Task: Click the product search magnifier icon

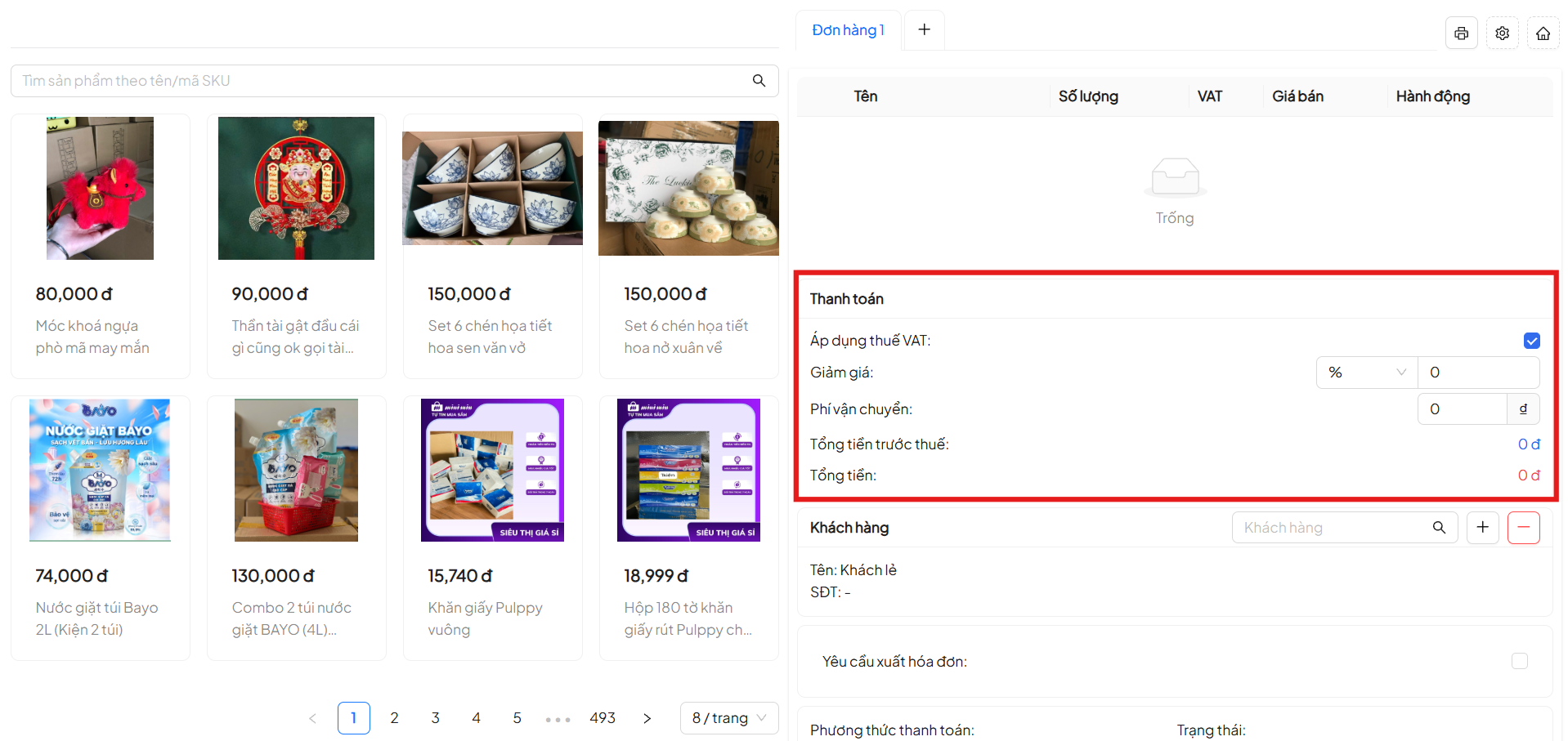Action: coord(759,81)
